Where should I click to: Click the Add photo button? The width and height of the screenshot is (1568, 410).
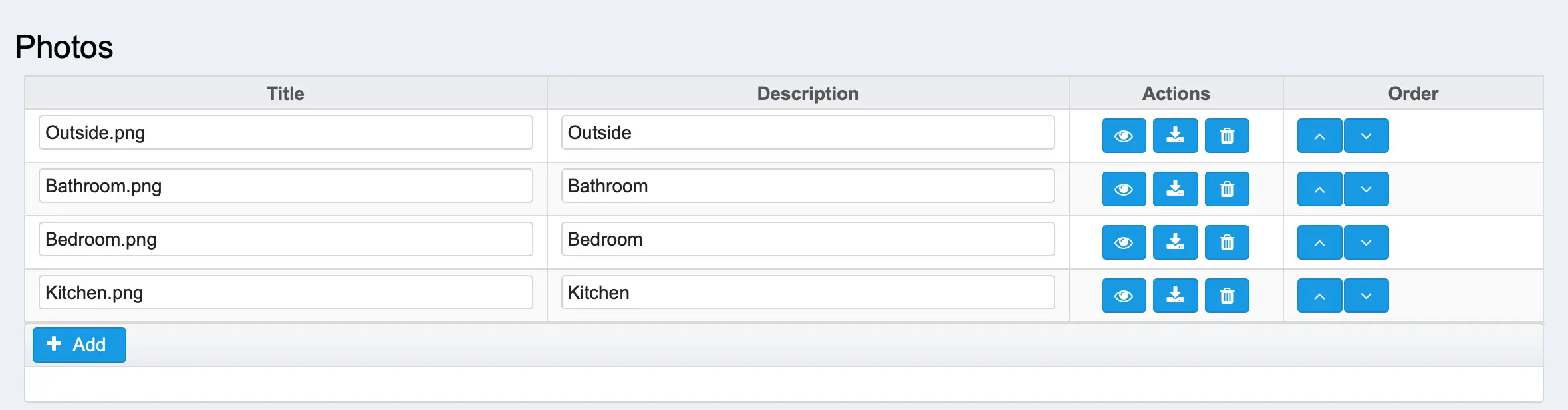tap(79, 345)
